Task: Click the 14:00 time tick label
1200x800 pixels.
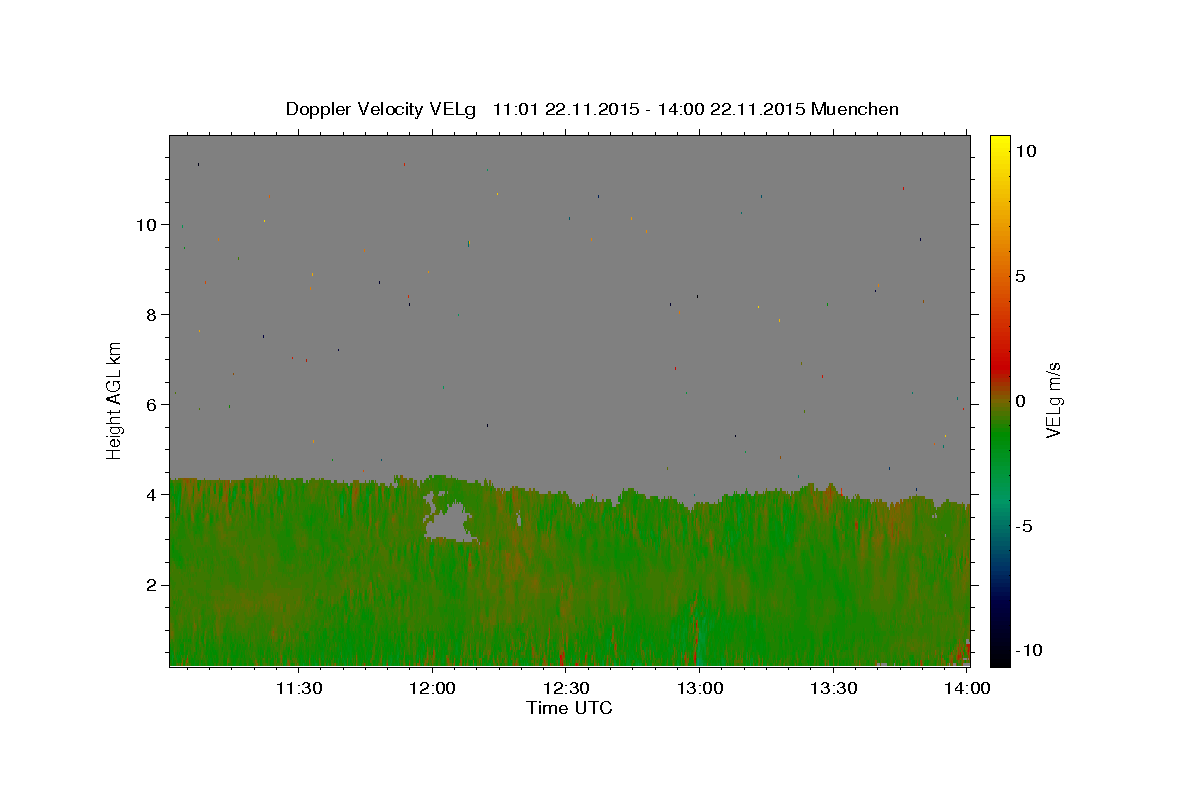Action: 967,688
